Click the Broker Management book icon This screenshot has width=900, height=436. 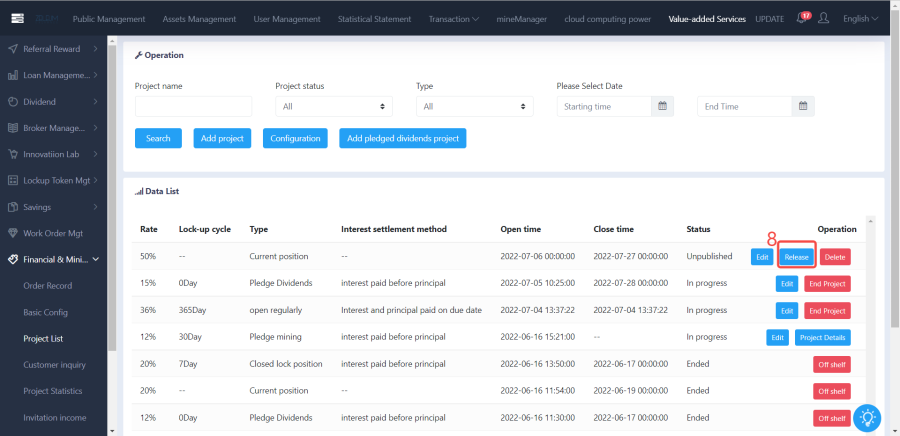pyautogui.click(x=13, y=129)
